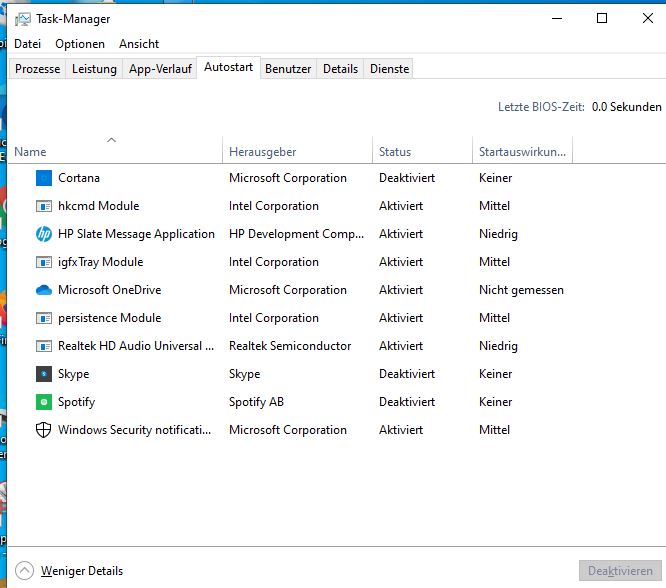The image size is (666, 588).
Task: Click the hkcmd Module row icon
Action: [44, 206]
